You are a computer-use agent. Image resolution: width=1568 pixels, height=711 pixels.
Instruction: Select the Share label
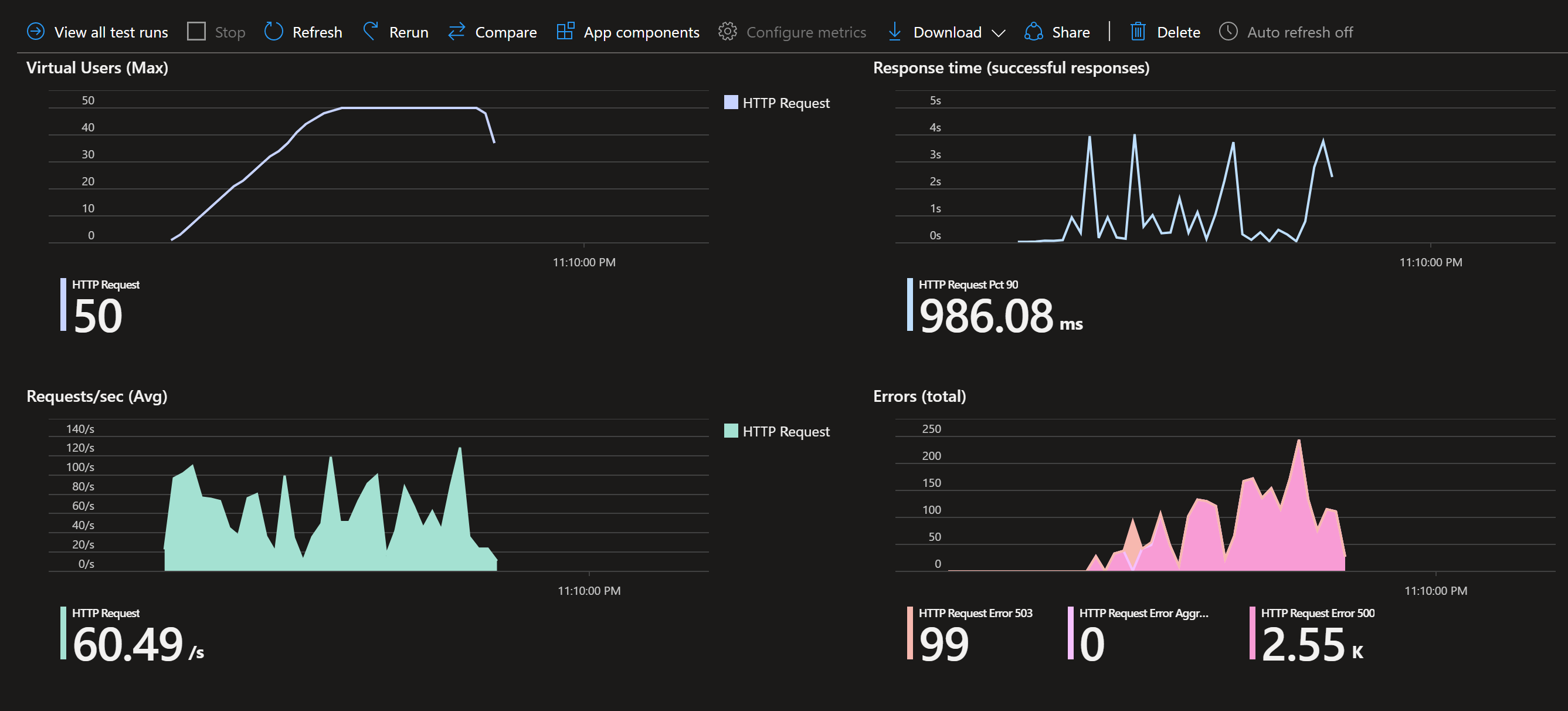tap(1071, 32)
